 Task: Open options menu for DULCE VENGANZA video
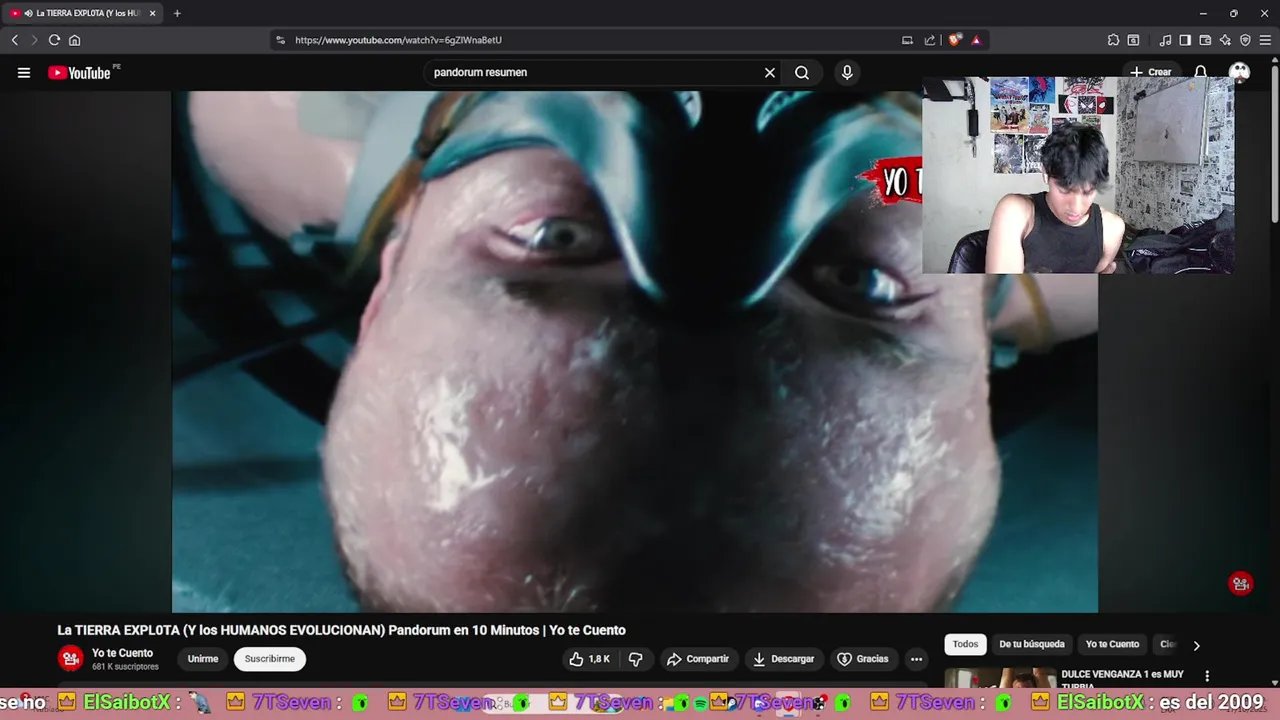(1207, 676)
